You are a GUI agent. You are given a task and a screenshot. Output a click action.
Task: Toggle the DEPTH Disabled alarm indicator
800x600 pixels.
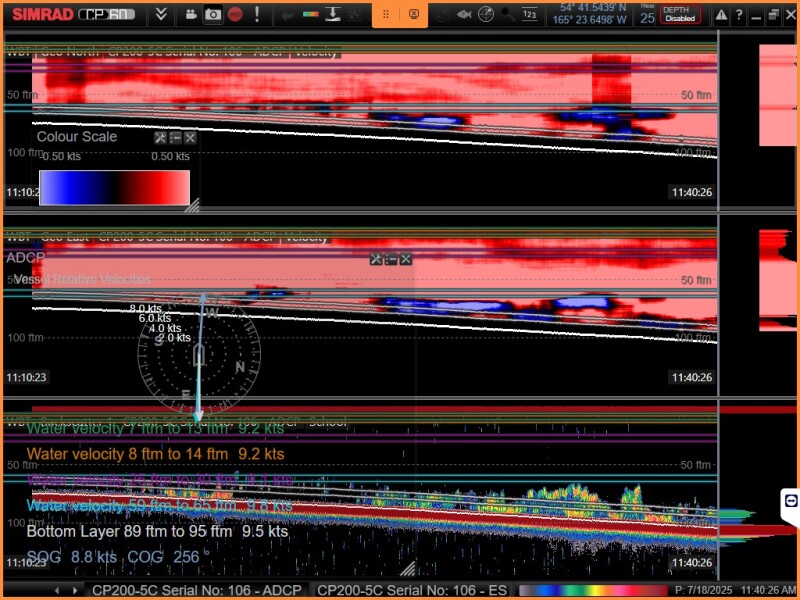(680, 15)
